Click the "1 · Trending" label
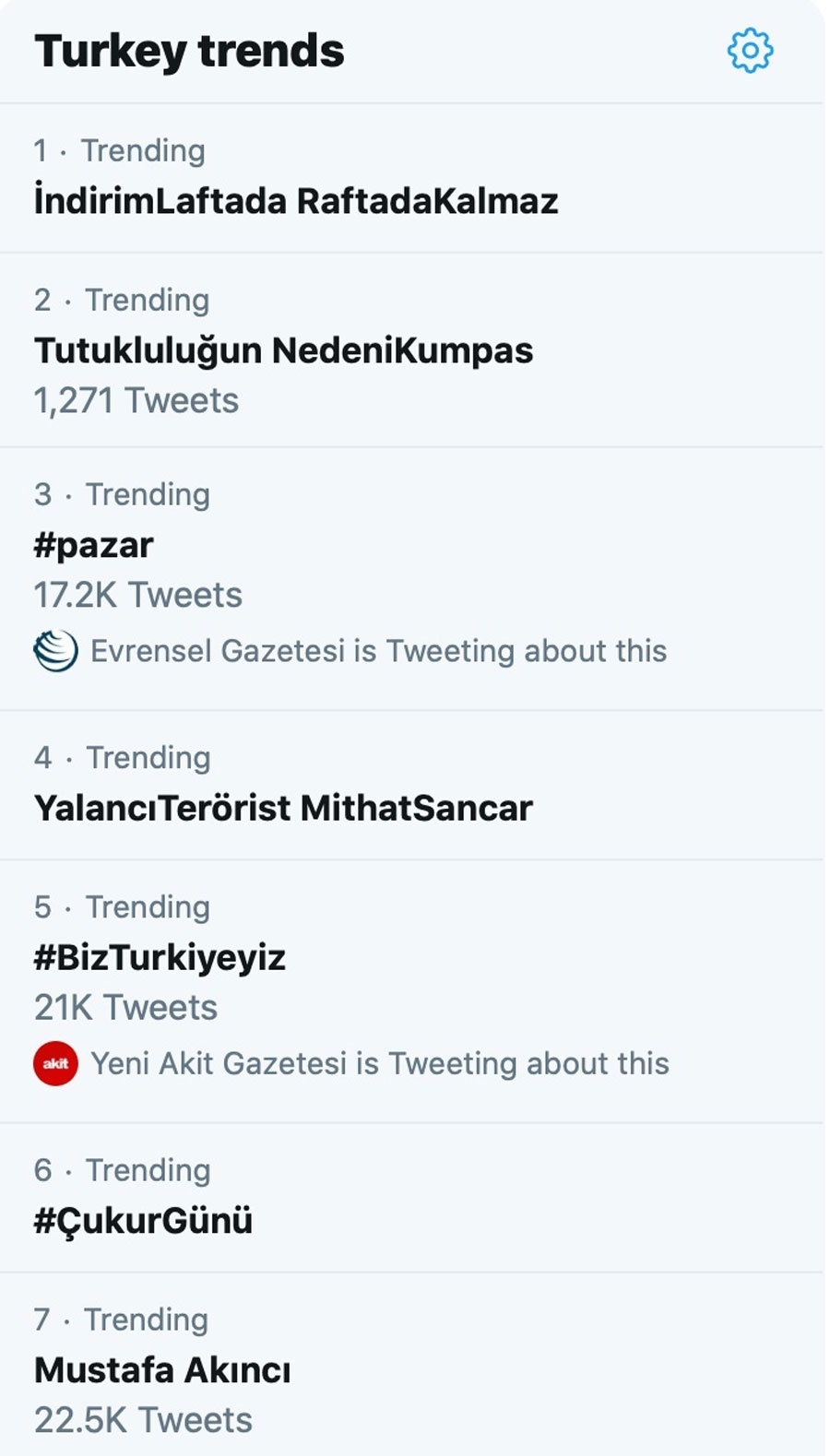The image size is (830, 1456). pyautogui.click(x=120, y=150)
